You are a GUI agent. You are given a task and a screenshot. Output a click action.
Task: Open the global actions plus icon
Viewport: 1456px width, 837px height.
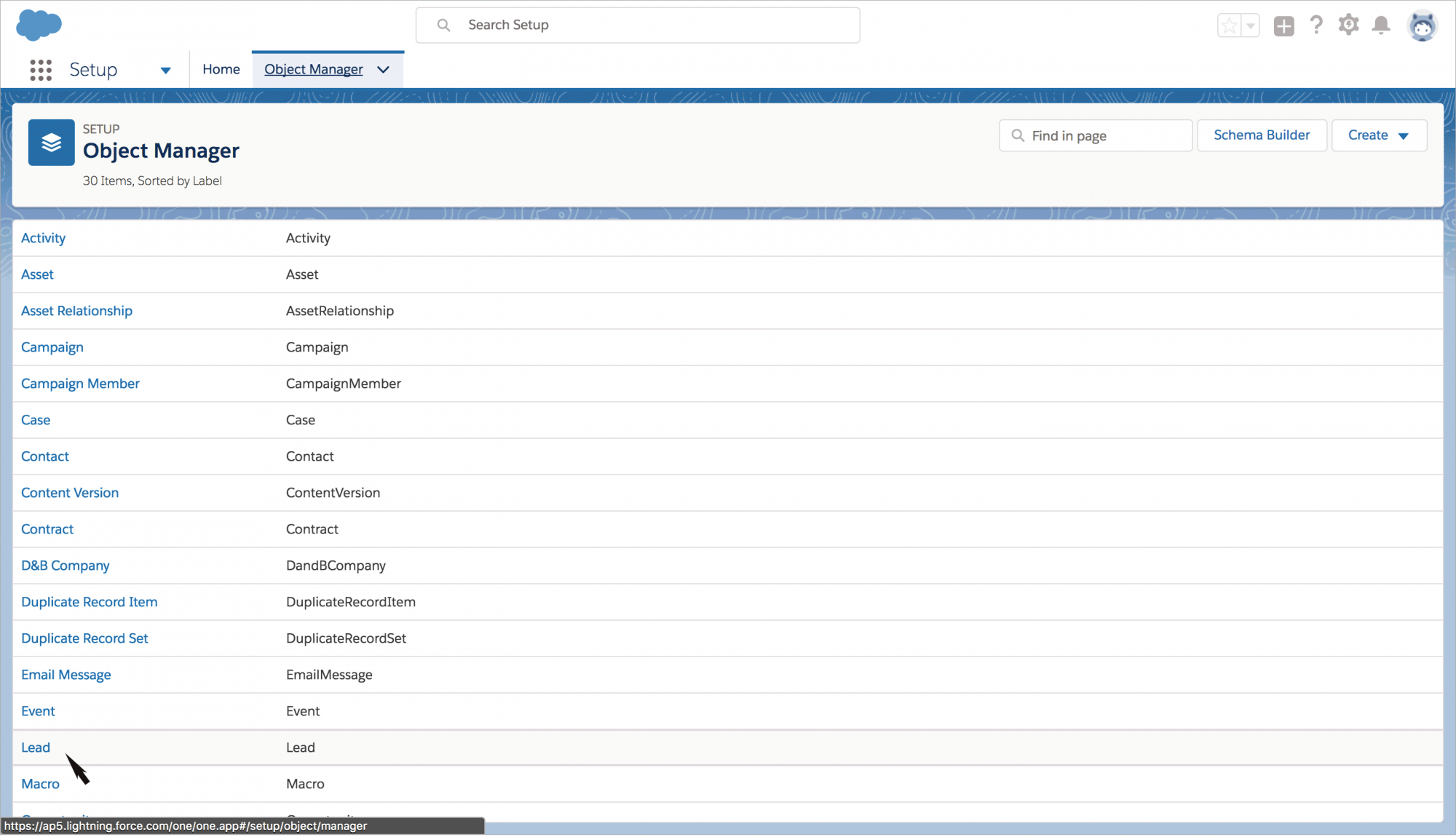(1283, 26)
